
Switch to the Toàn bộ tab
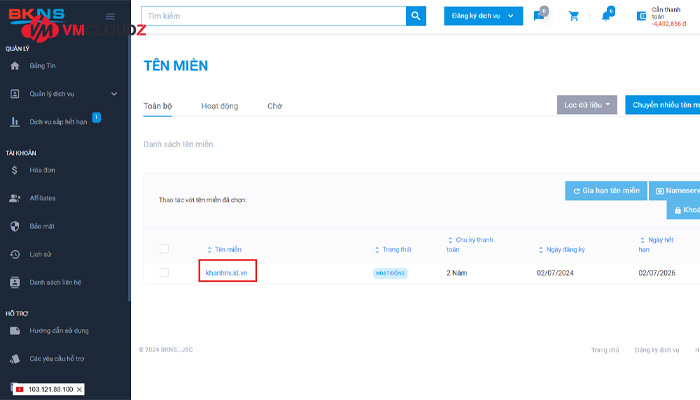tap(158, 106)
